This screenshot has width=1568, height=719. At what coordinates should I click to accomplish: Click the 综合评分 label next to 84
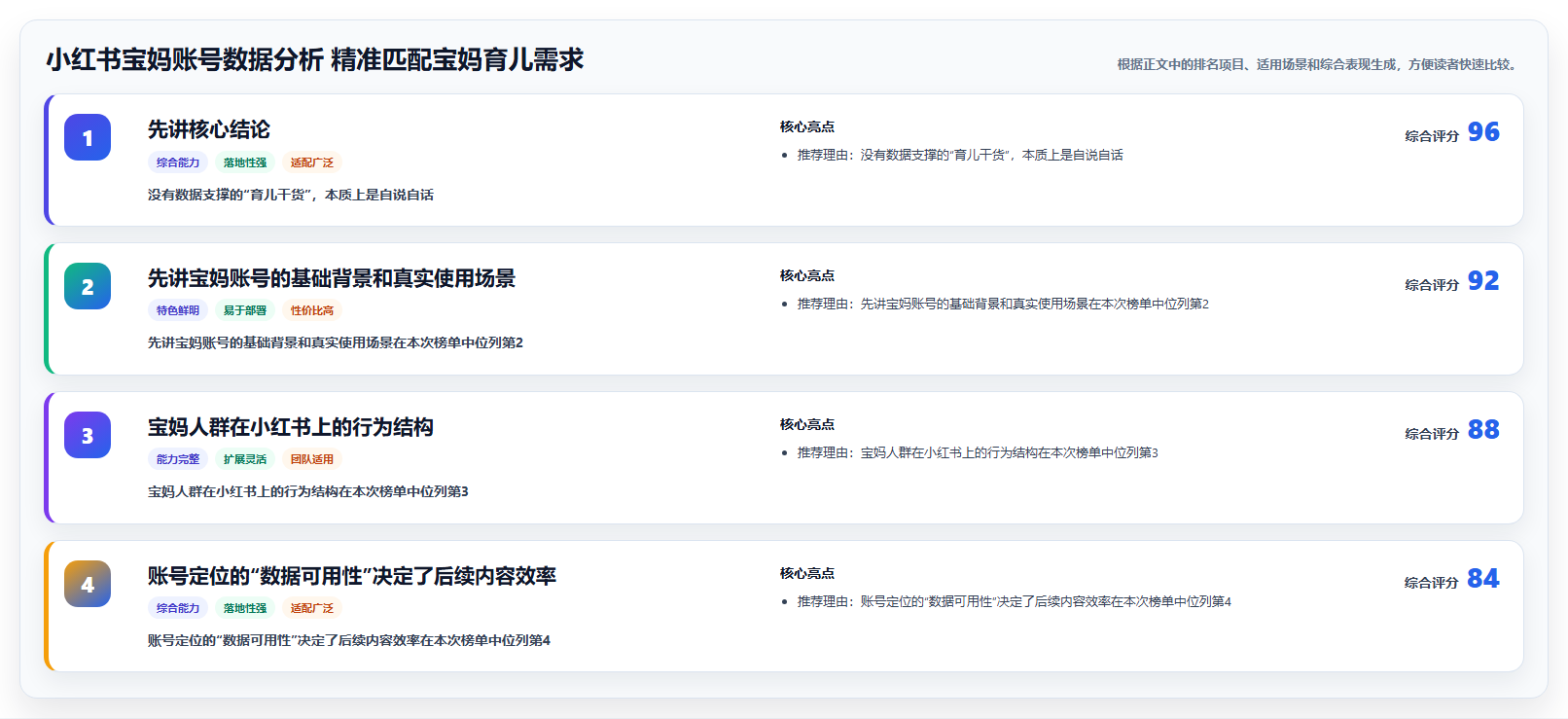click(x=1432, y=583)
